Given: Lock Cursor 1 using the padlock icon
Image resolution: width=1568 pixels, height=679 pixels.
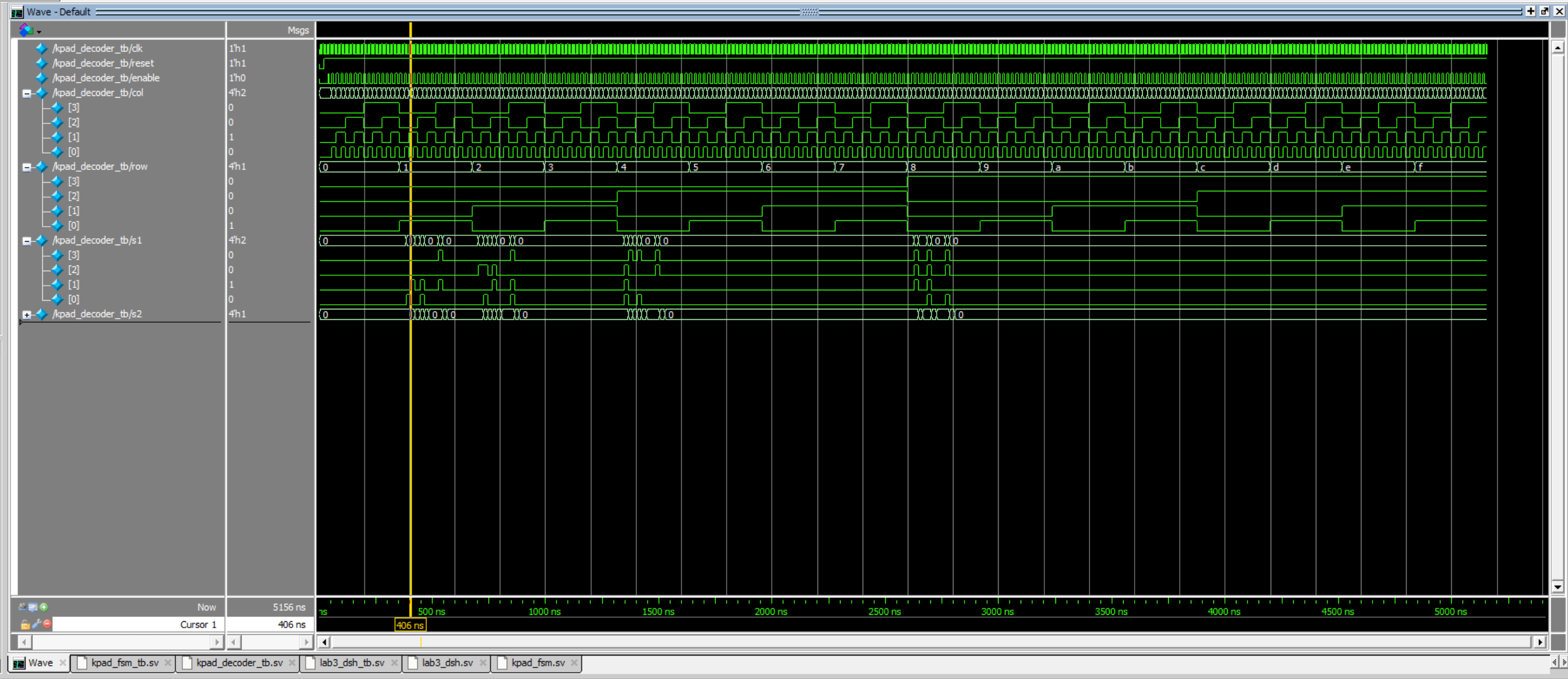Looking at the screenshot, I should tap(25, 624).
